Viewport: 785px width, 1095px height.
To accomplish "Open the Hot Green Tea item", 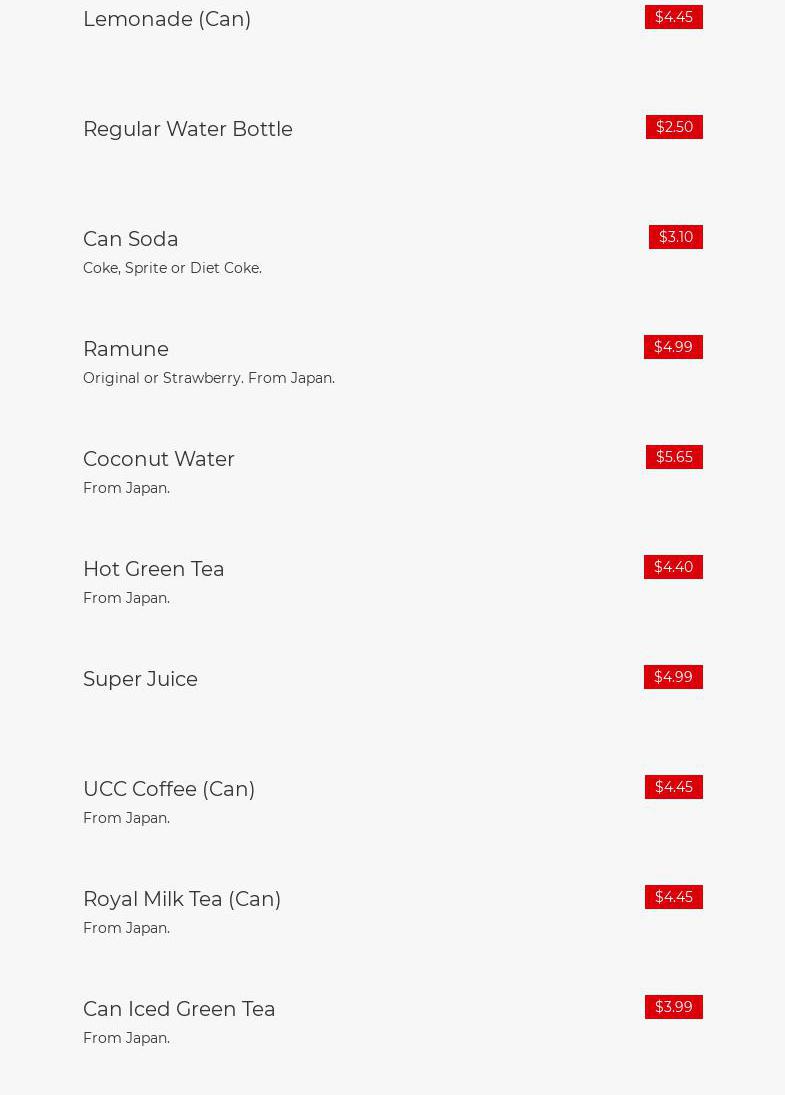I will [154, 569].
